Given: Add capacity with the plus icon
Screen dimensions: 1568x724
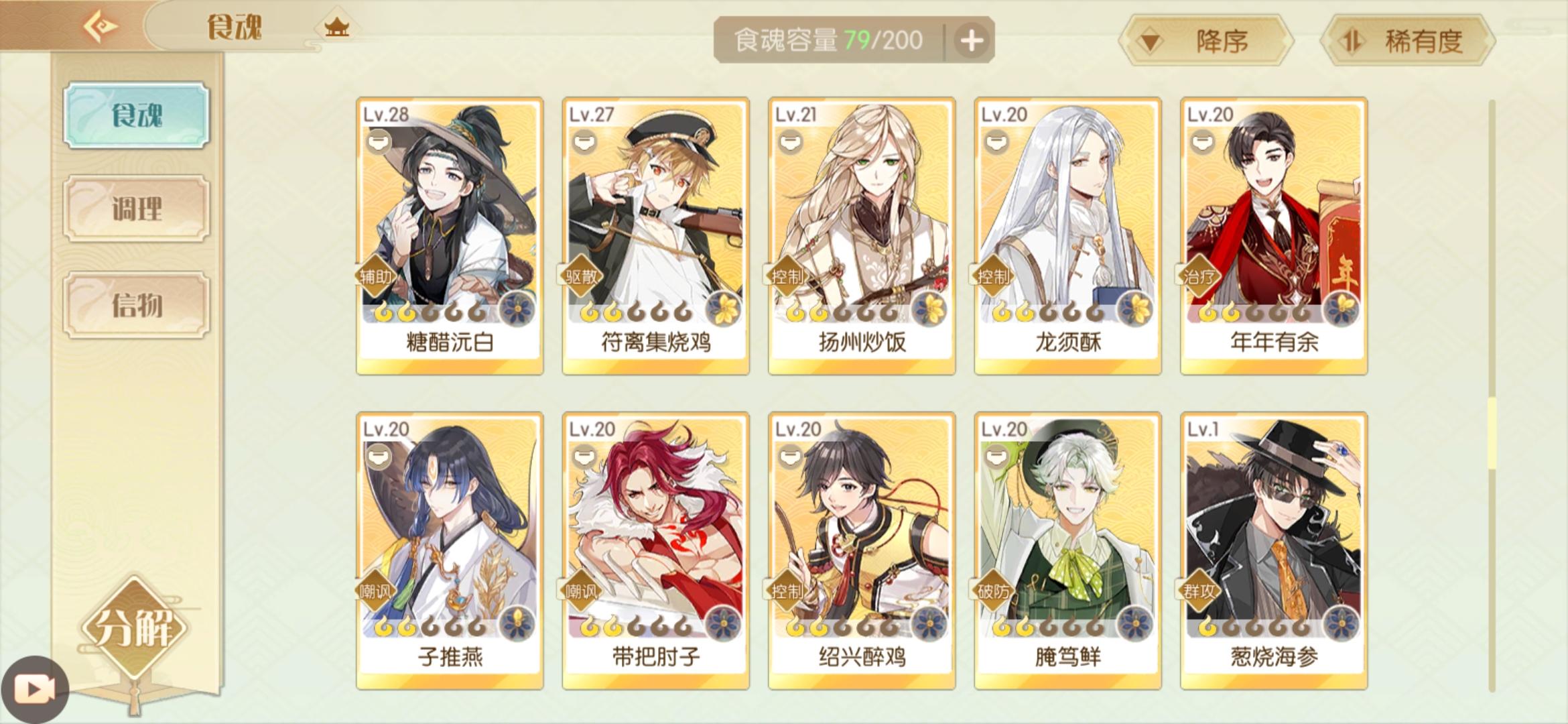Looking at the screenshot, I should pos(971,40).
